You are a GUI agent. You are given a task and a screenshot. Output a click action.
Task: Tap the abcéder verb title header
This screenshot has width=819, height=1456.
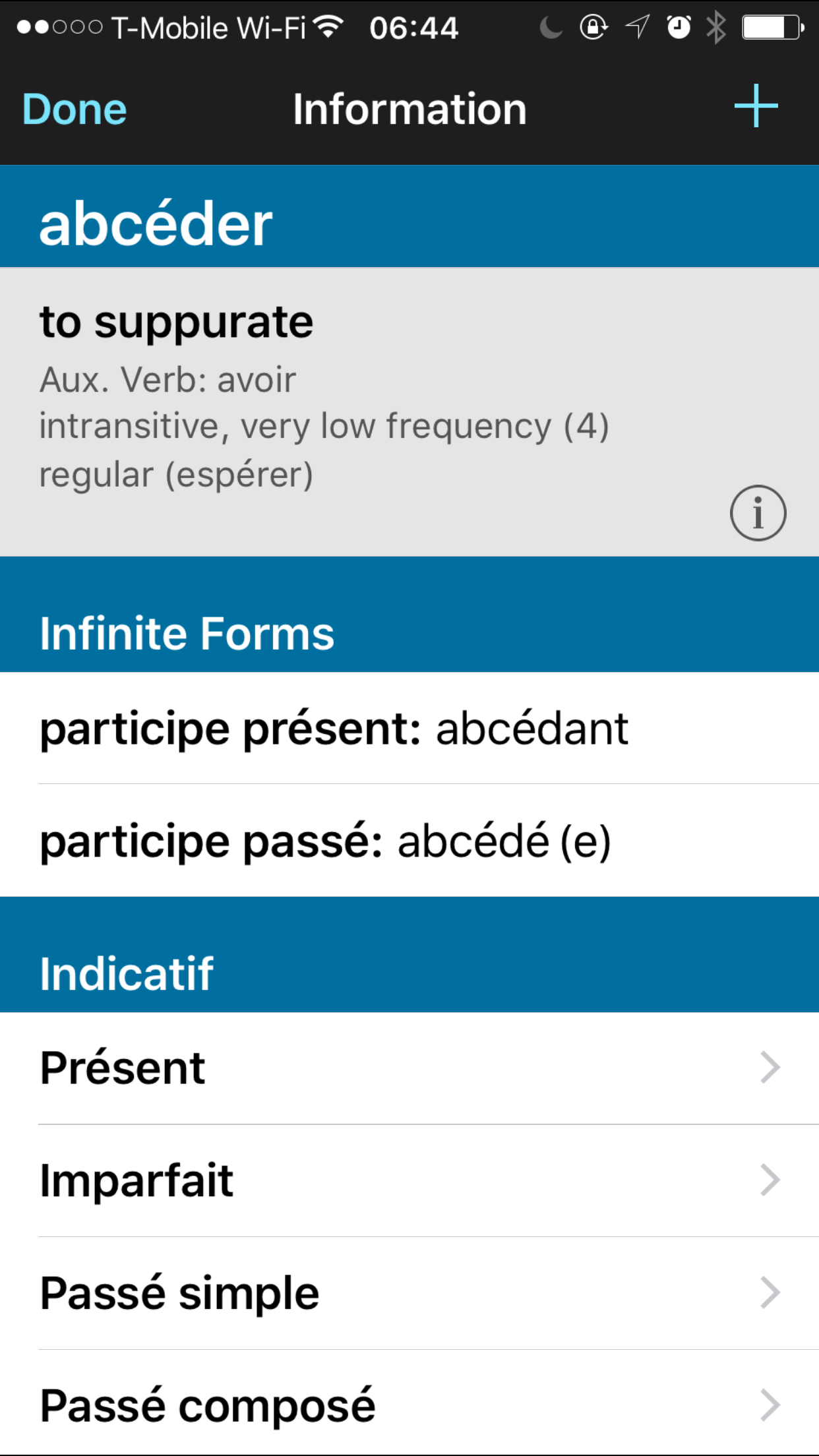pos(156,224)
